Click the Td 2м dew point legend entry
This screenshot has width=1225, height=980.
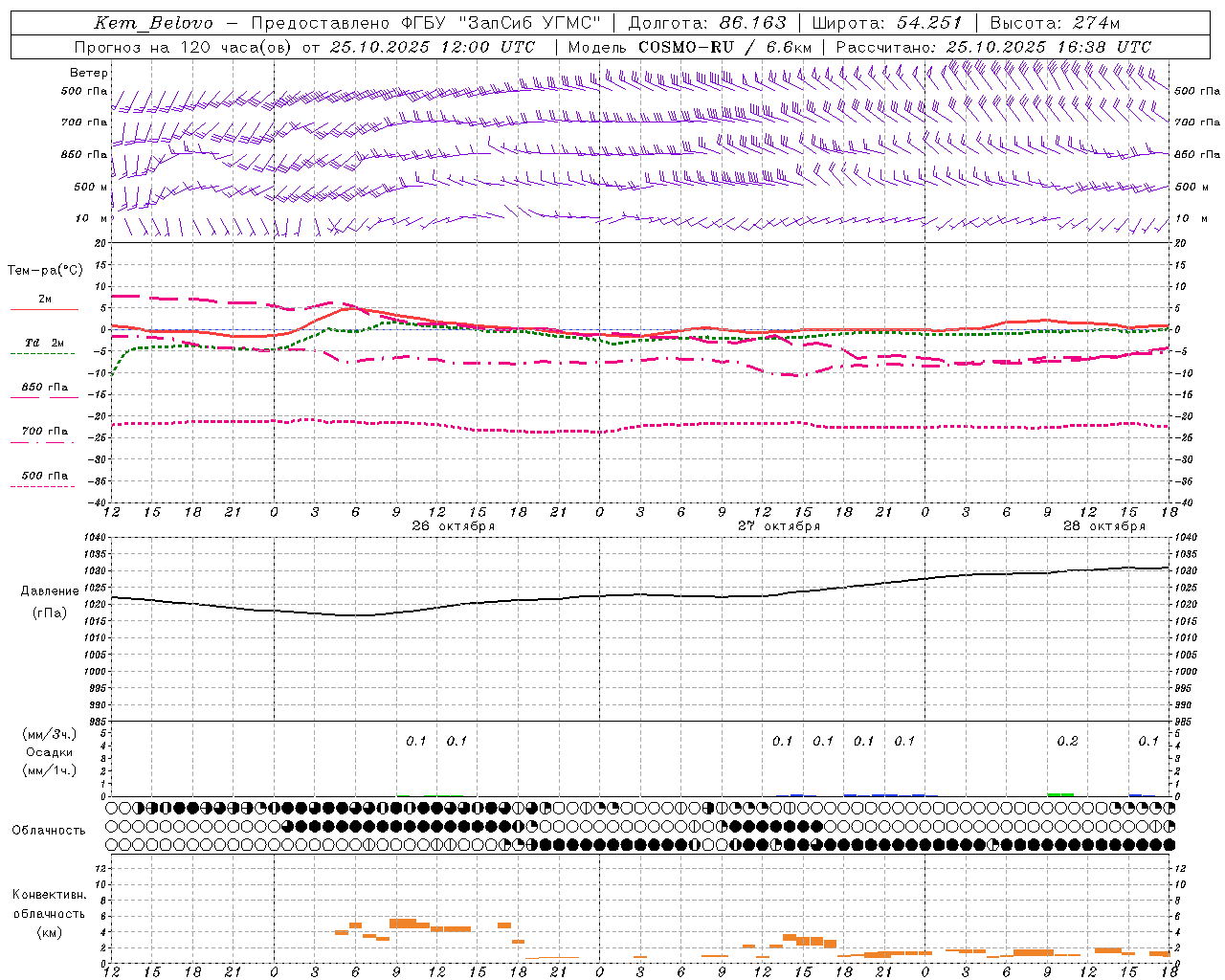coord(45,343)
